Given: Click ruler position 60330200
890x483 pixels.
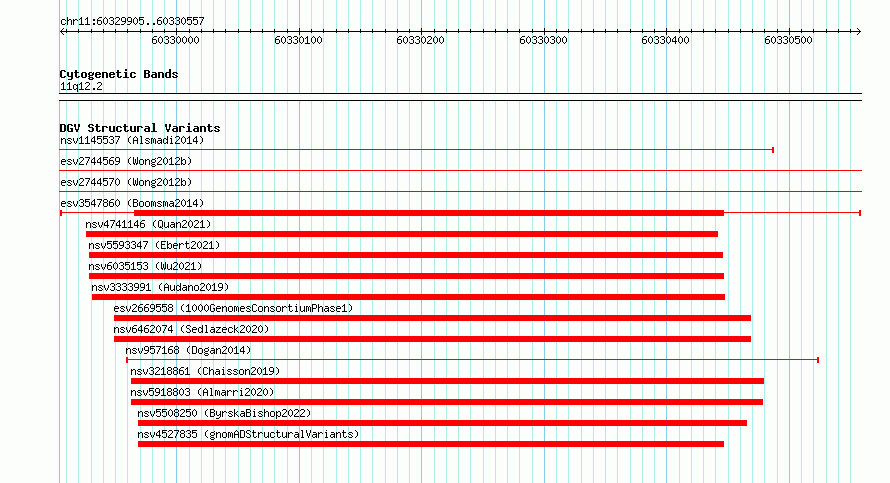Looking at the screenshot, I should pos(421,40).
